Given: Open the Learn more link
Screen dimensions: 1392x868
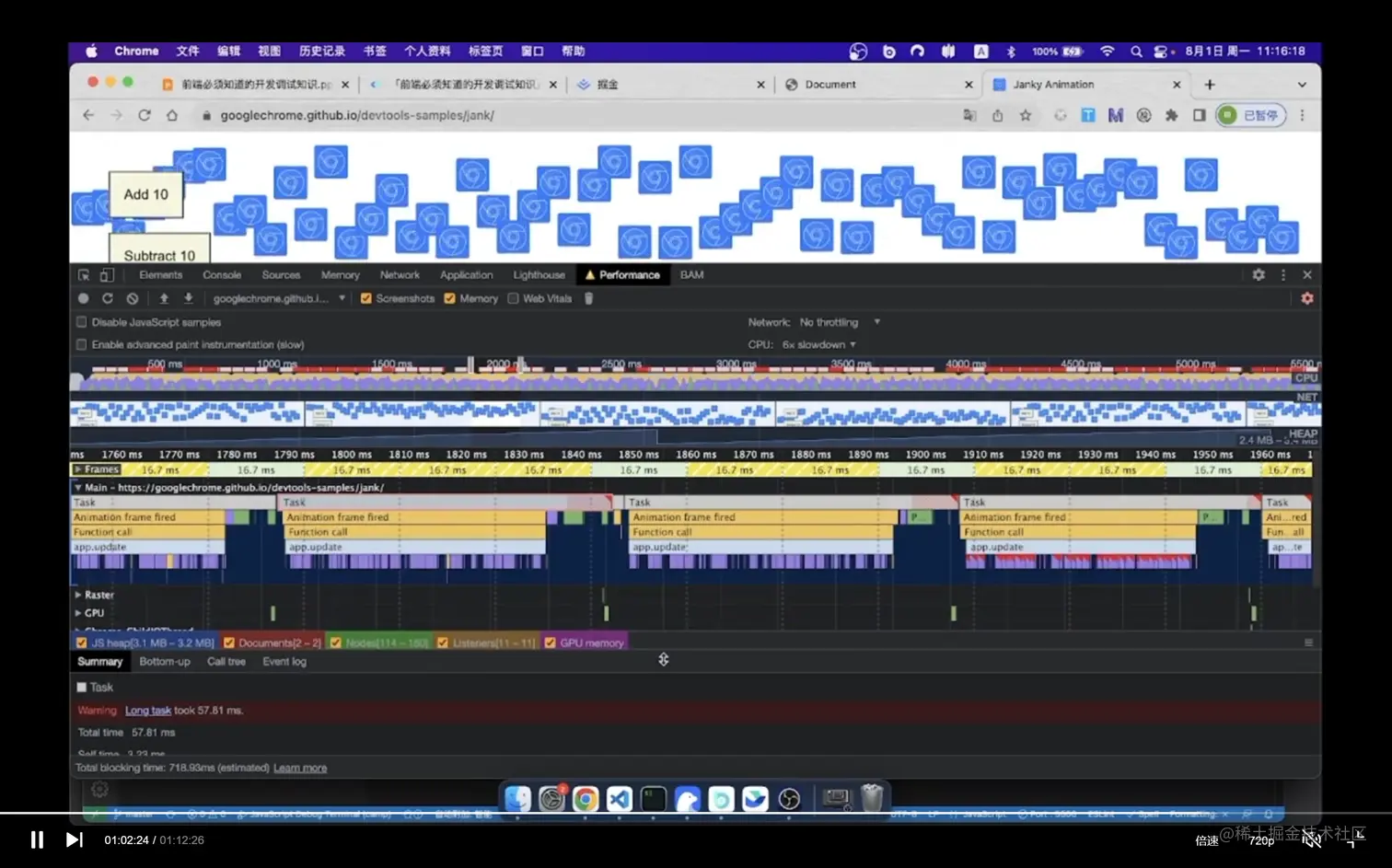Looking at the screenshot, I should point(300,768).
